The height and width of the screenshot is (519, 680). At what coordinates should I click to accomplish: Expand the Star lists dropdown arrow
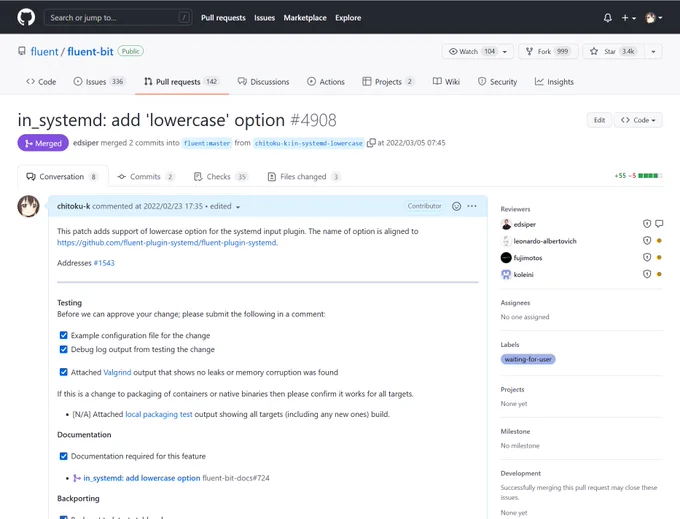(654, 52)
